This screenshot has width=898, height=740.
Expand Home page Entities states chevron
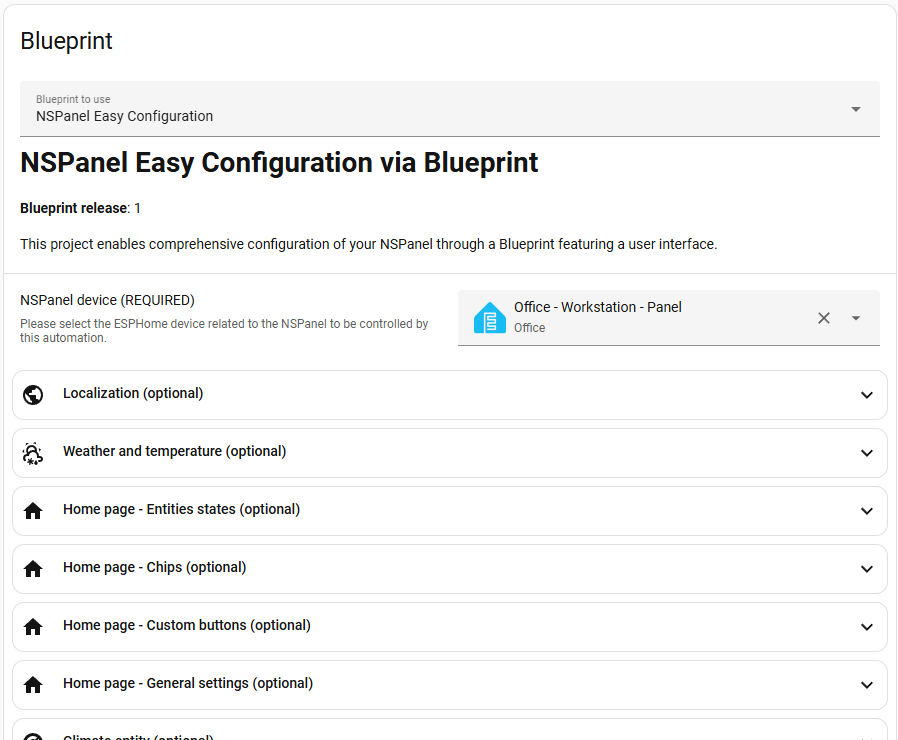click(867, 511)
